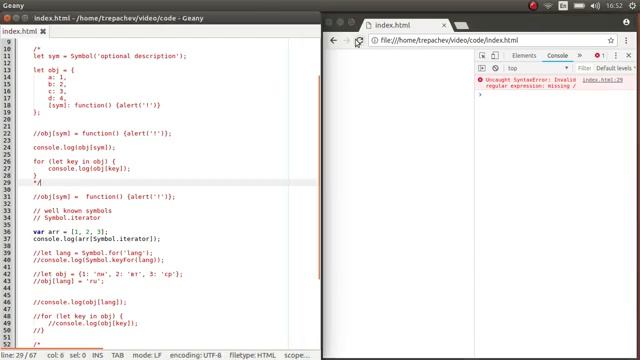The height and width of the screenshot is (360, 640).
Task: Clear the console output
Action: pyautogui.click(x=495, y=68)
